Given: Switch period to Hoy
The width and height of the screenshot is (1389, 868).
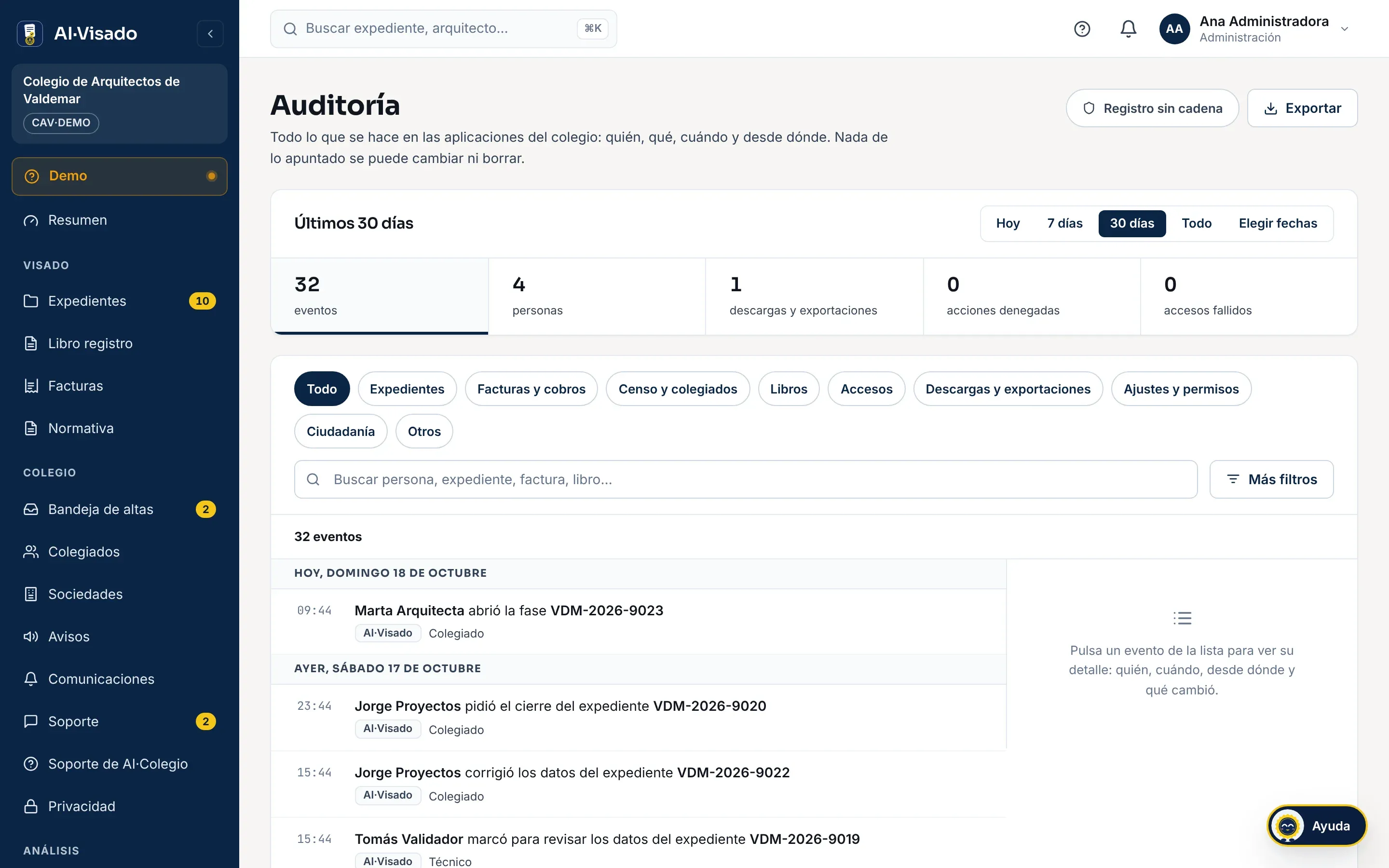Looking at the screenshot, I should [1008, 223].
